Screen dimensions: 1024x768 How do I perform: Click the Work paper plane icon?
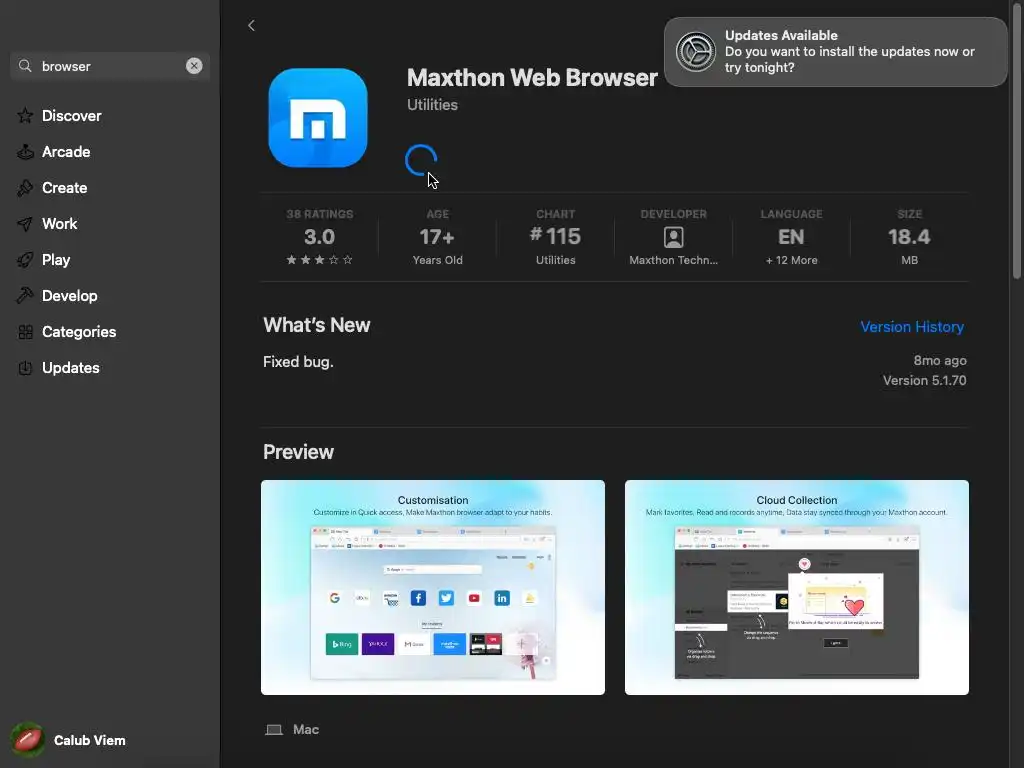(25, 224)
